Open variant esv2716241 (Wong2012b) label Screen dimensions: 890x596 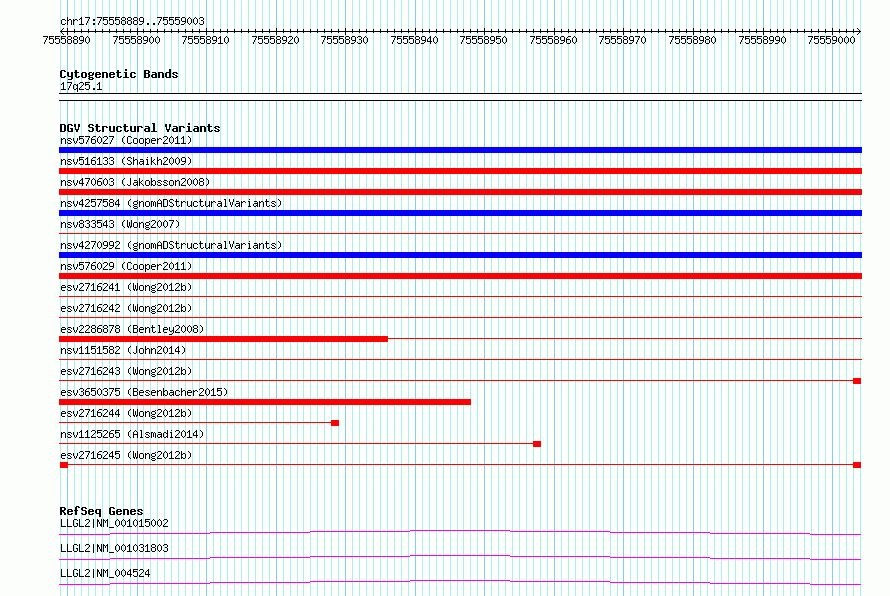coord(126,287)
